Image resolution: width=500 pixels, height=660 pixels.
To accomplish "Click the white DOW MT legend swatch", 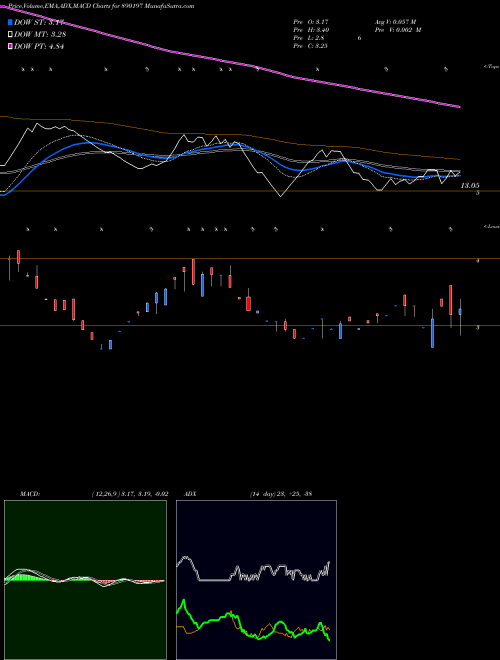I will [11, 34].
